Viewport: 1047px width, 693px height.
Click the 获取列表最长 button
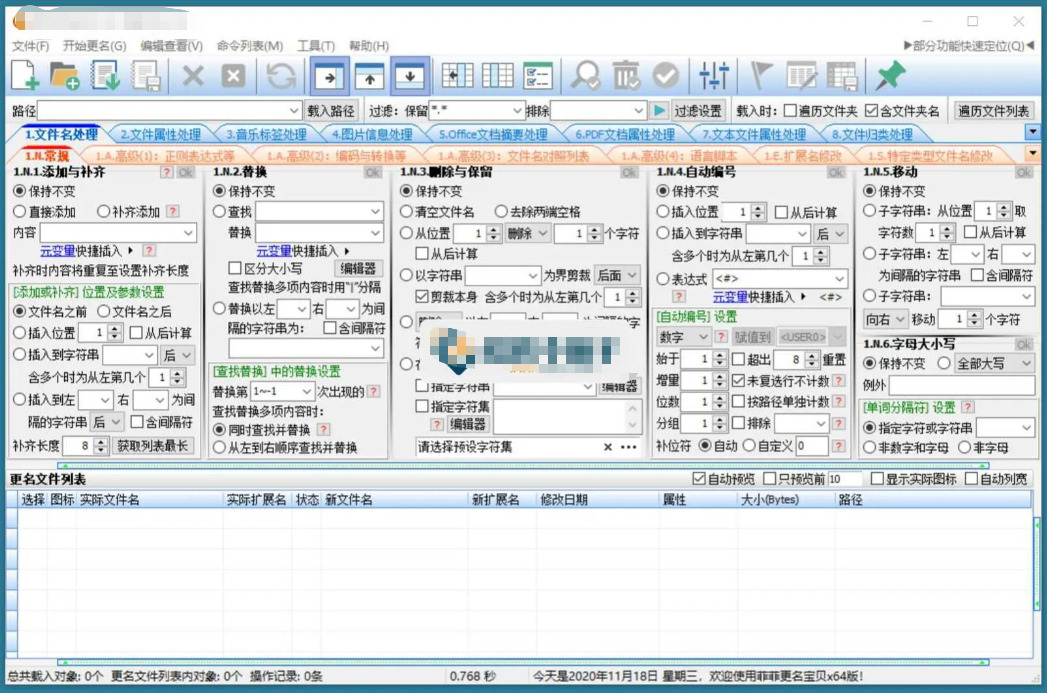pyautogui.click(x=152, y=446)
